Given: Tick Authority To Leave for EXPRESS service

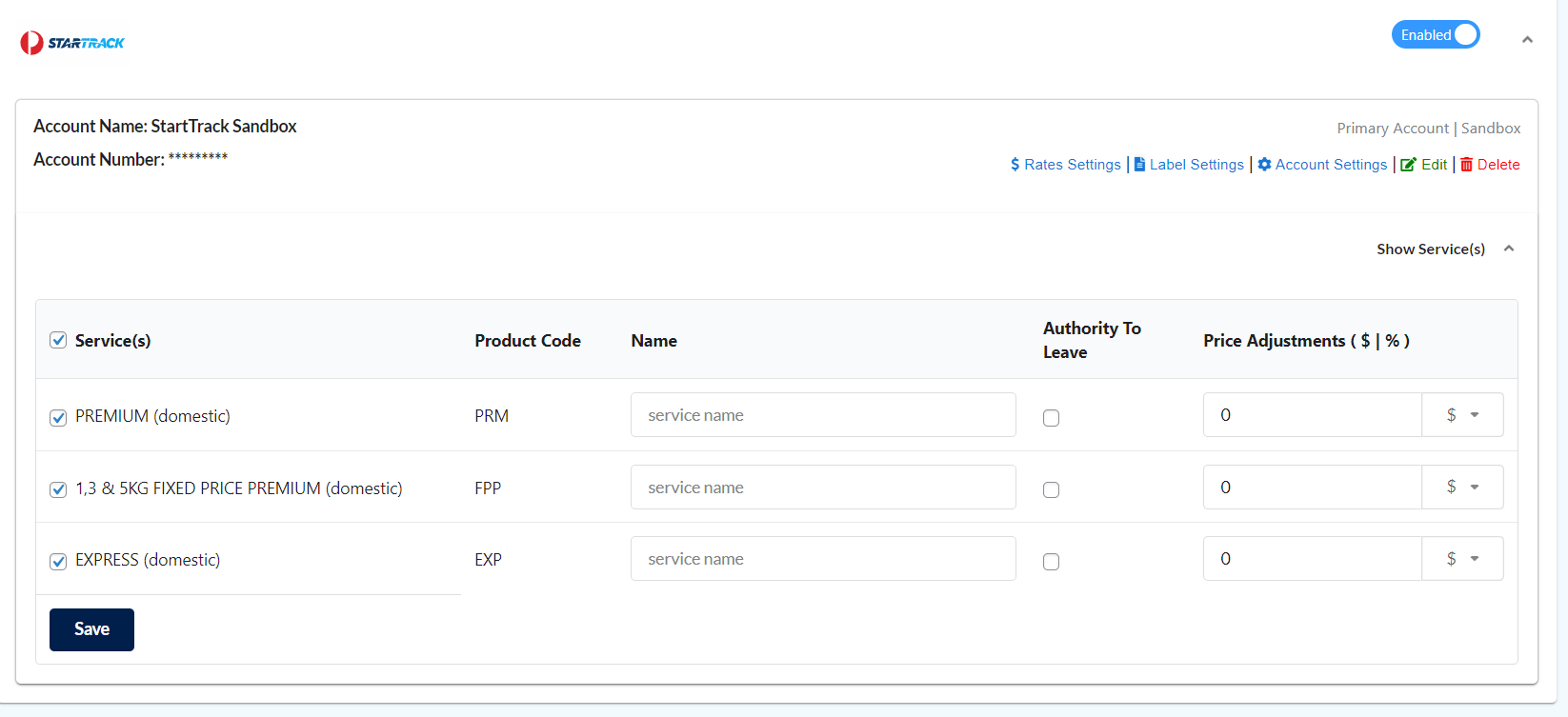Looking at the screenshot, I should coord(1051,562).
